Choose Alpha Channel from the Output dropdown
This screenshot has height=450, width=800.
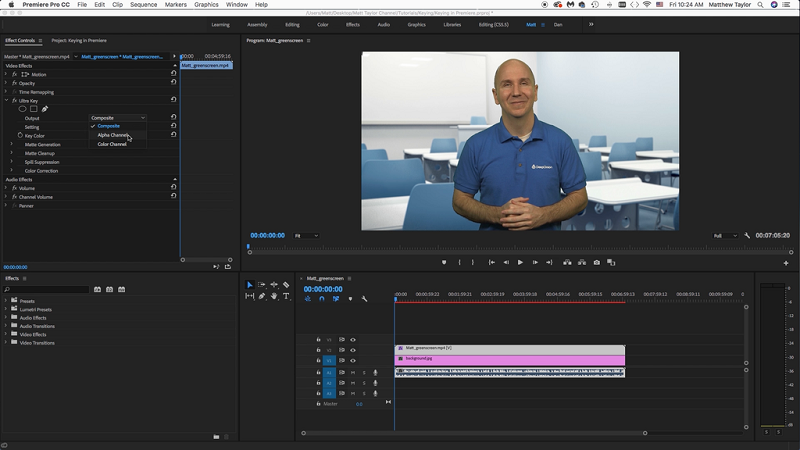pos(113,135)
